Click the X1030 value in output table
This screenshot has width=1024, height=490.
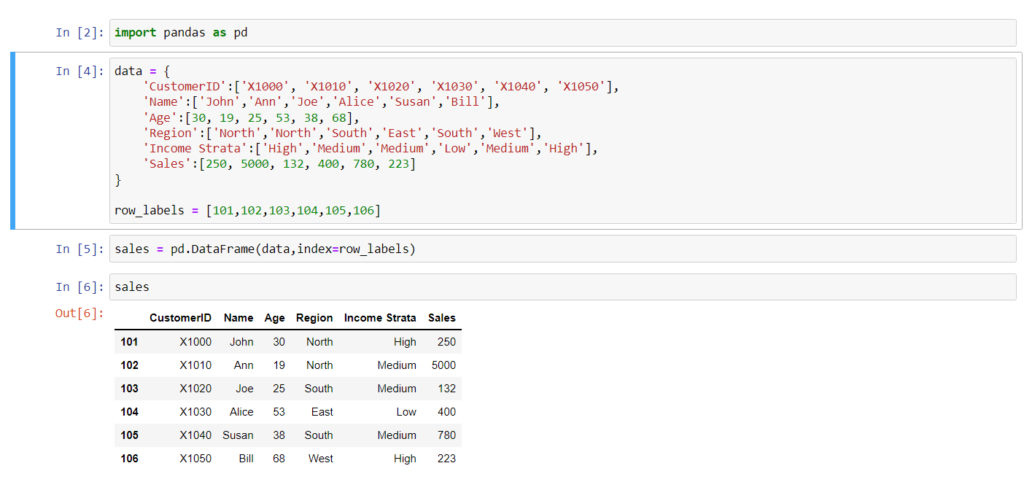pos(196,412)
